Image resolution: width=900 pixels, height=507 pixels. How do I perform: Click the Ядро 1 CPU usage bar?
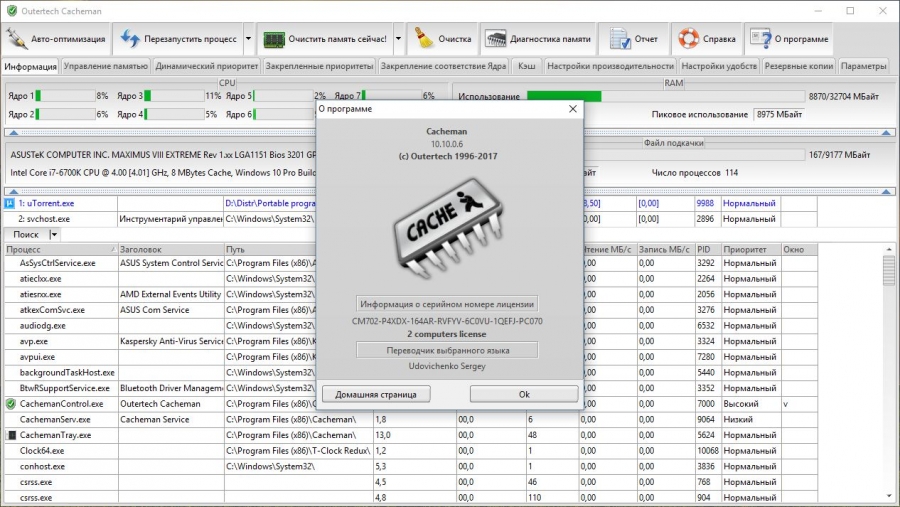coord(65,96)
